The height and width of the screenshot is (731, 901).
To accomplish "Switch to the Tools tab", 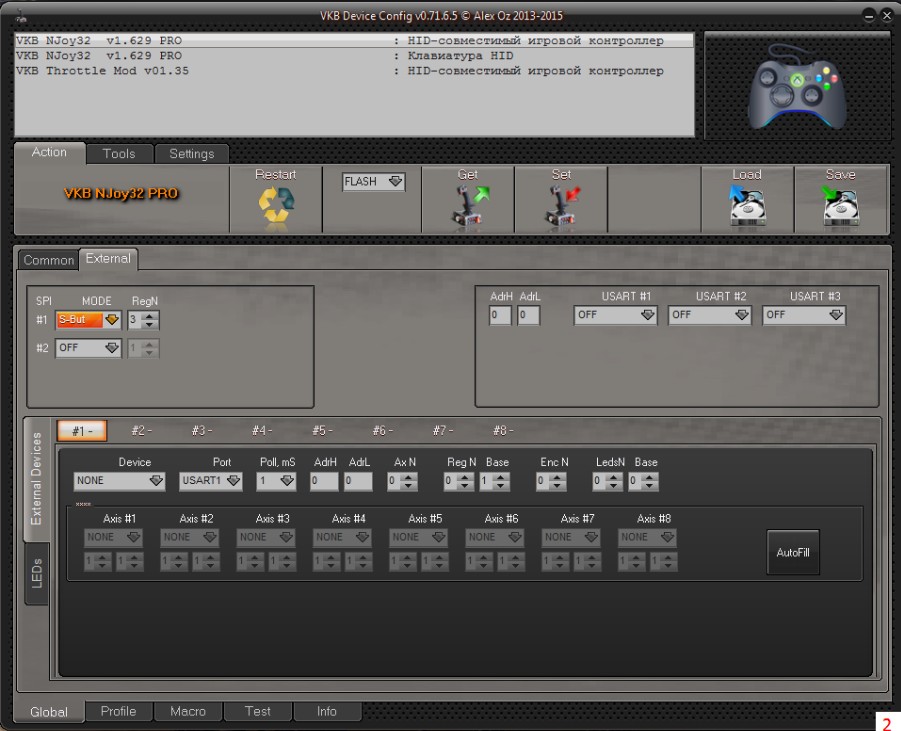I will (119, 153).
